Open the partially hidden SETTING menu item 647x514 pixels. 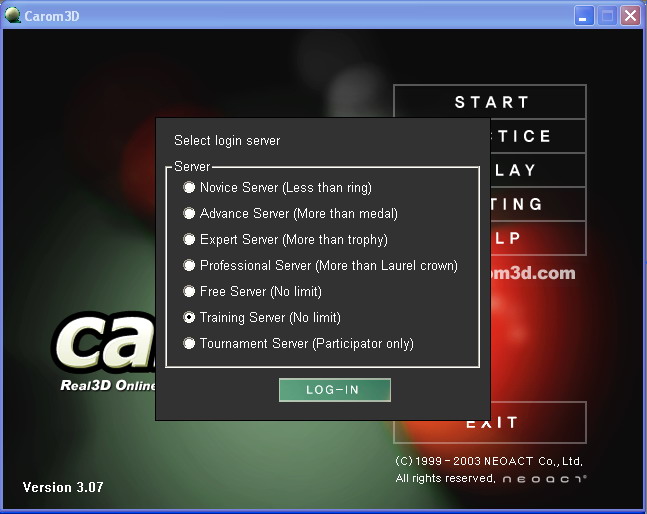(538, 204)
